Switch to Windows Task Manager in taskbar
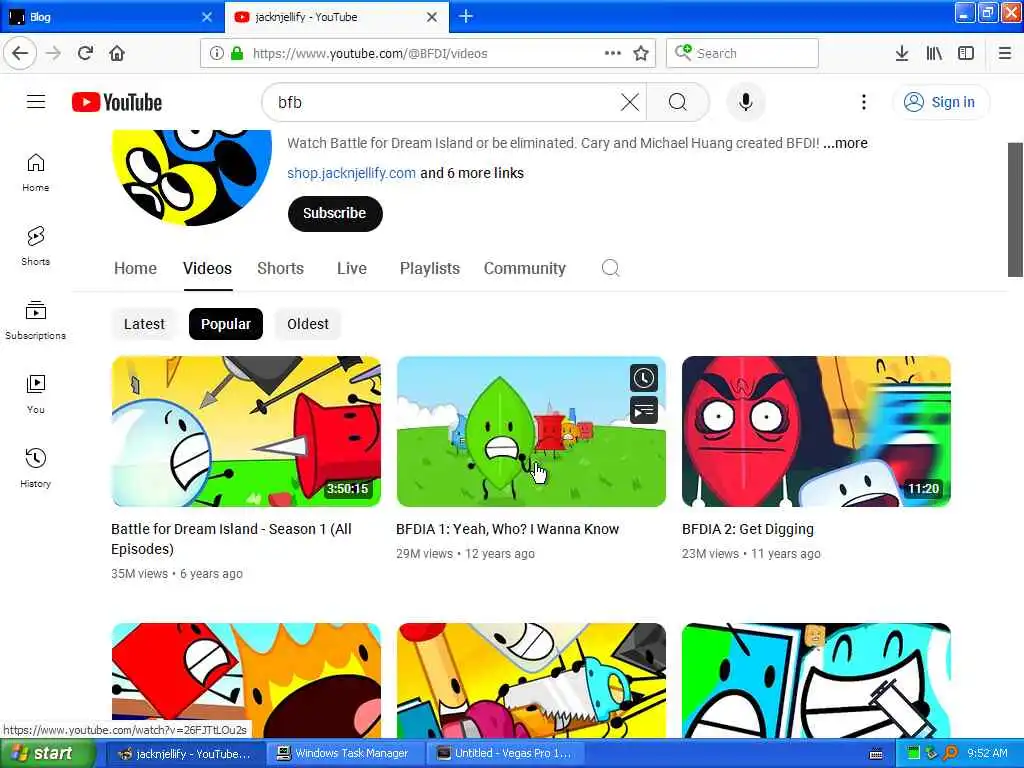 (x=344, y=754)
